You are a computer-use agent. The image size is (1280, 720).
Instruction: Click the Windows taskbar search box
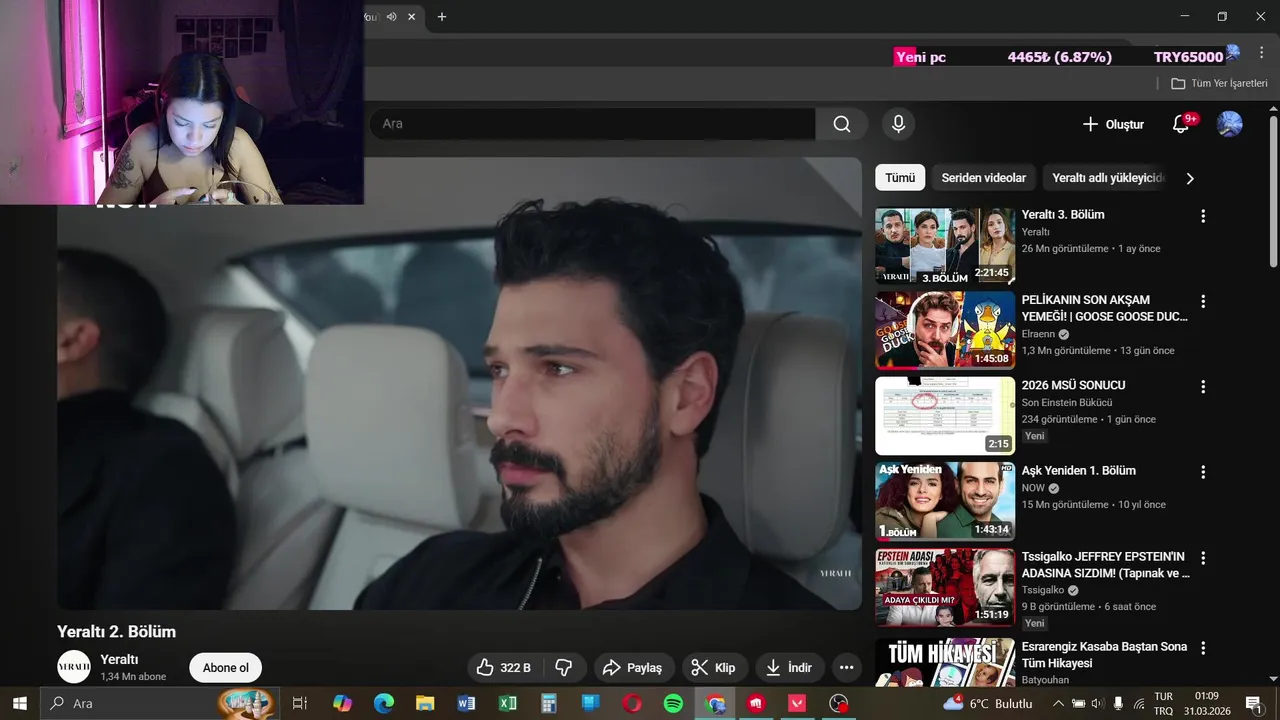coord(160,703)
